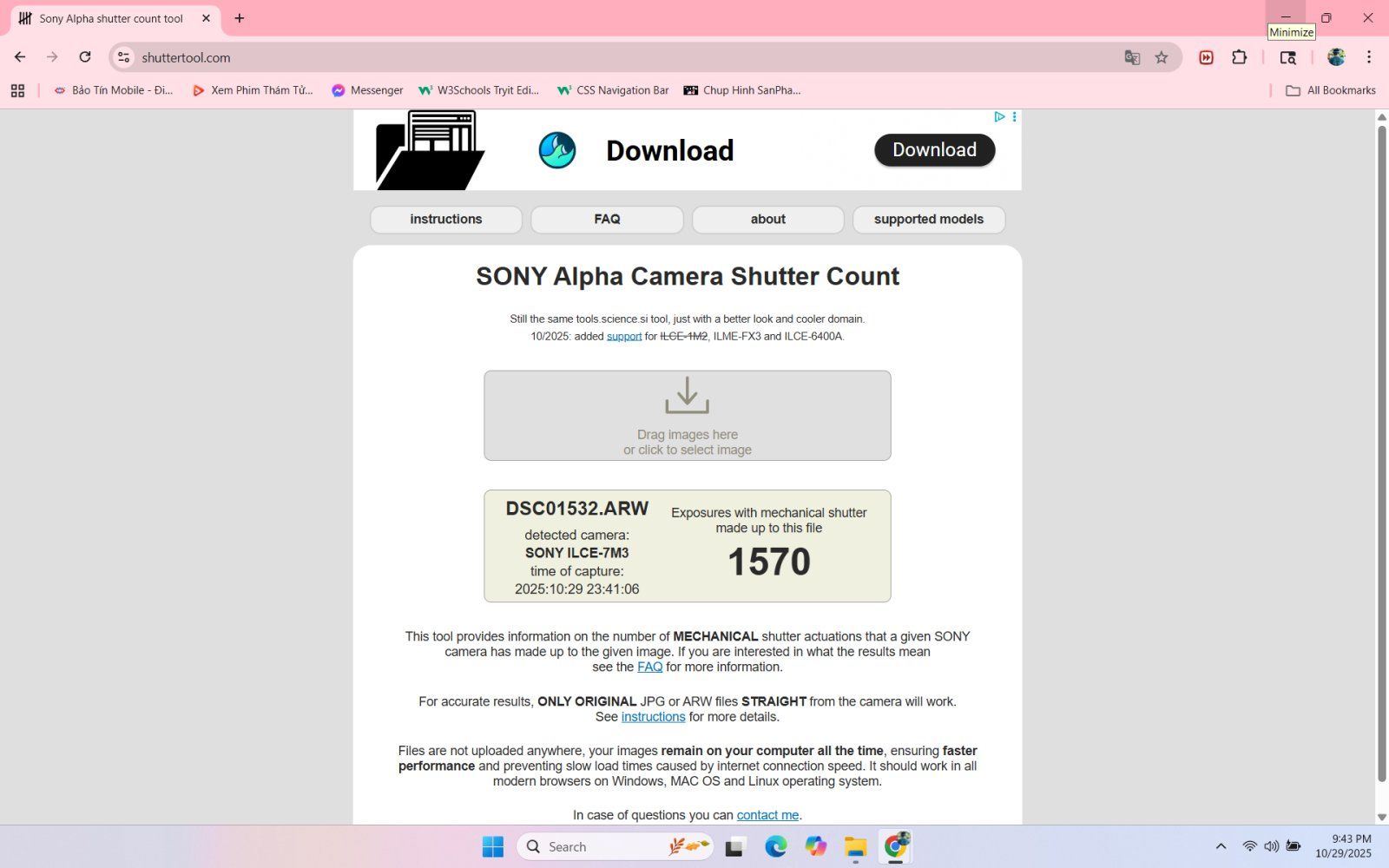Viewport: 1389px width, 868px height.
Task: Open the Messenger bookmark
Action: 367,90
